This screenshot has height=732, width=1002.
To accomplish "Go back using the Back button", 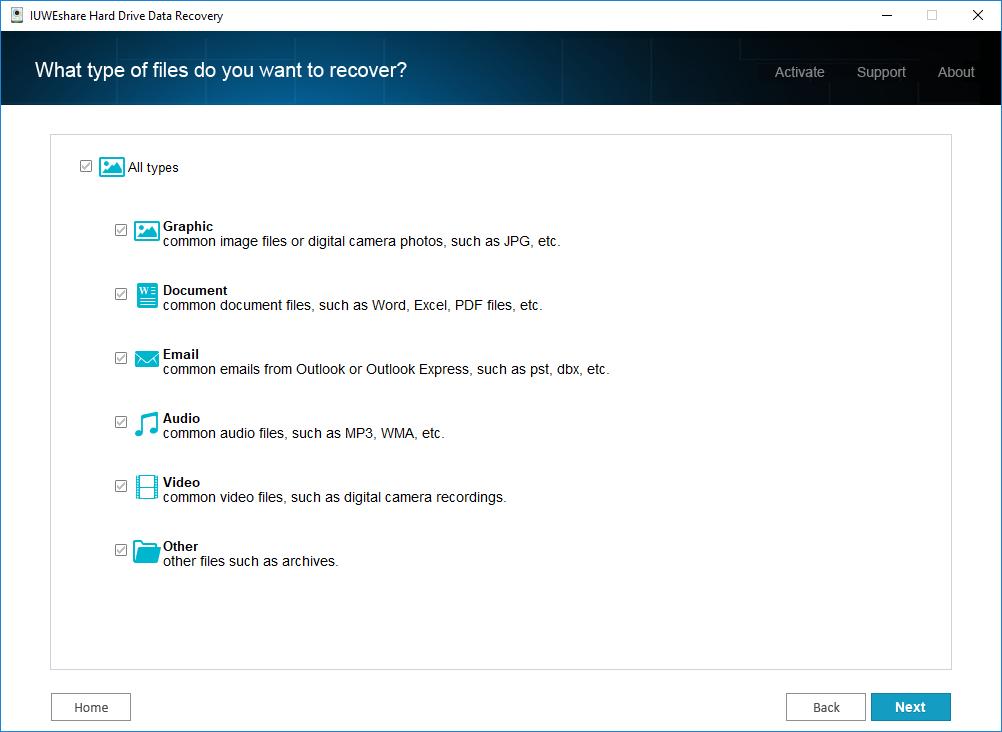I will point(826,707).
